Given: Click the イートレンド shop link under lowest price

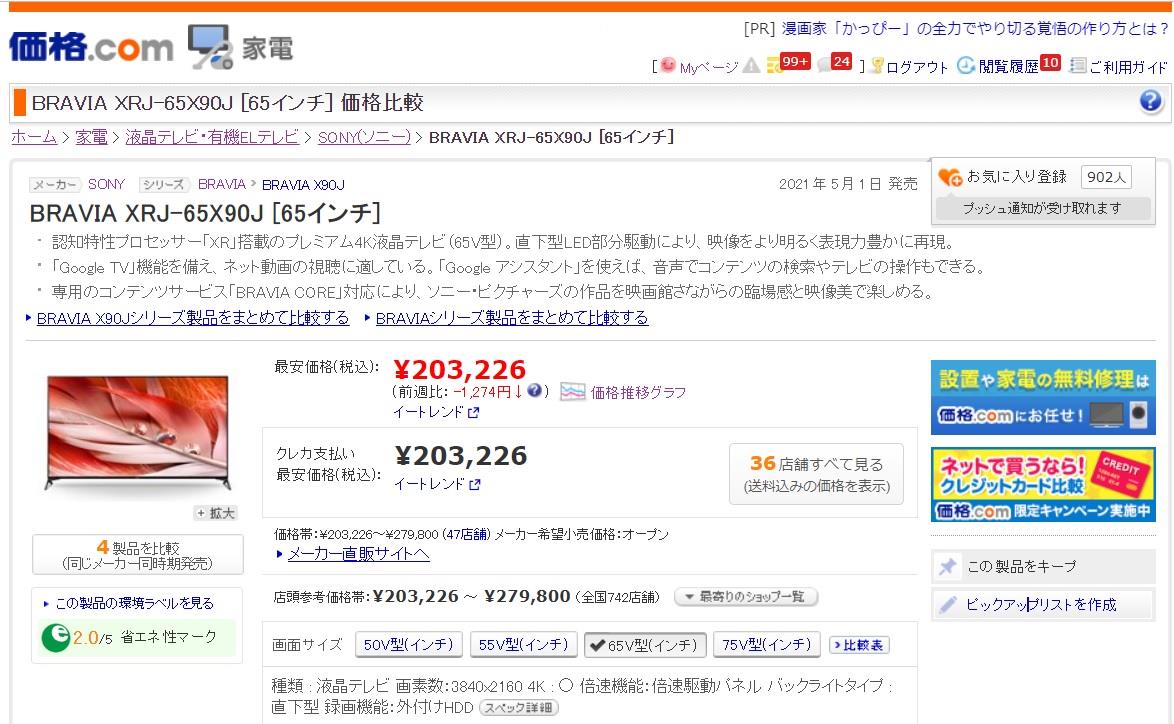Looking at the screenshot, I should pos(429,413).
